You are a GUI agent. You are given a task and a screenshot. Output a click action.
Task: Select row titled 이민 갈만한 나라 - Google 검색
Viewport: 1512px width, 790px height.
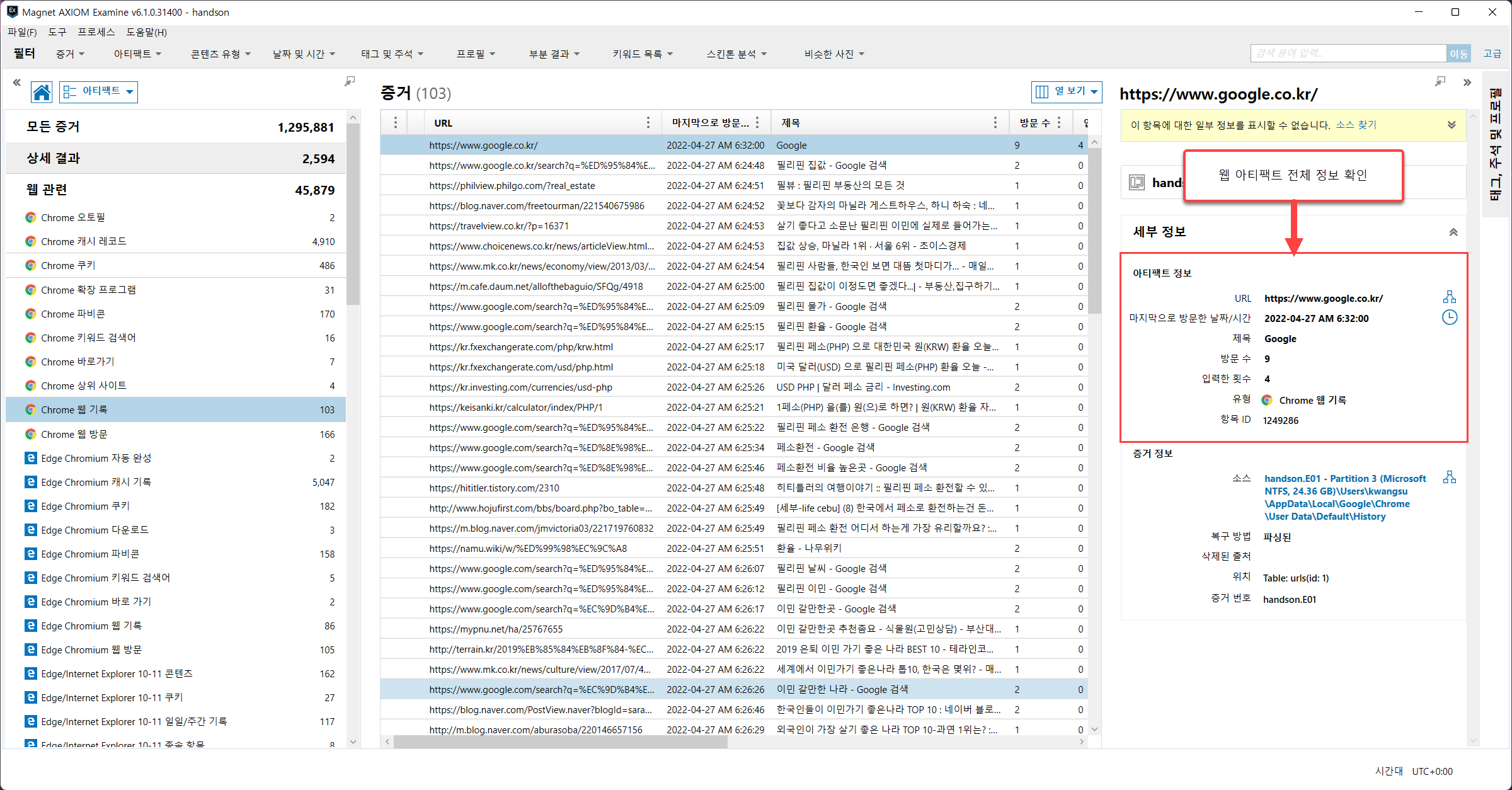click(734, 689)
